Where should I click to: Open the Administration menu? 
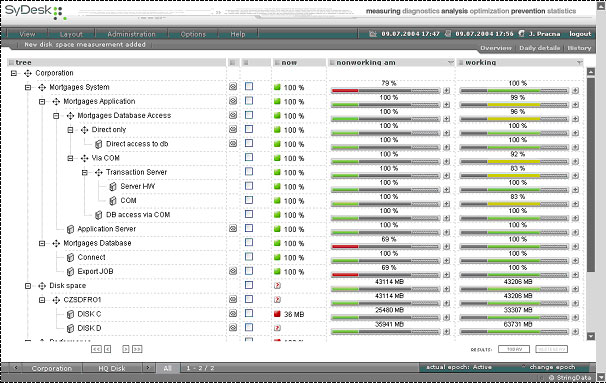click(x=131, y=34)
